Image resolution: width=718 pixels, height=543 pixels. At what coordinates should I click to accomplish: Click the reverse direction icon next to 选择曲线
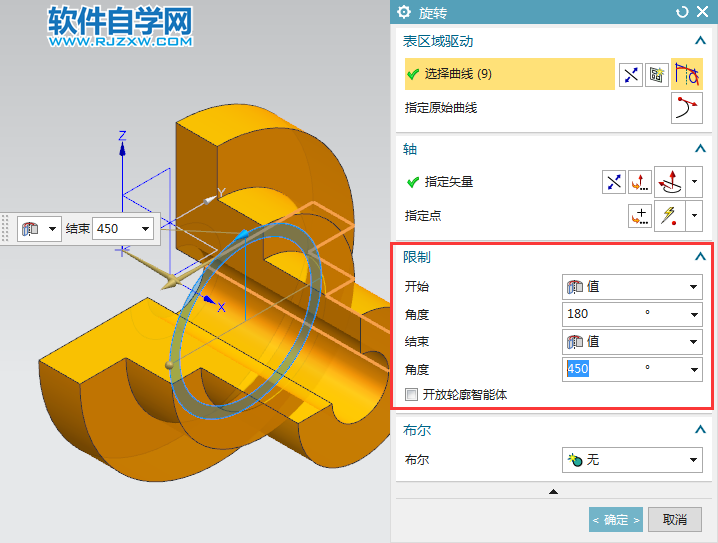point(631,75)
